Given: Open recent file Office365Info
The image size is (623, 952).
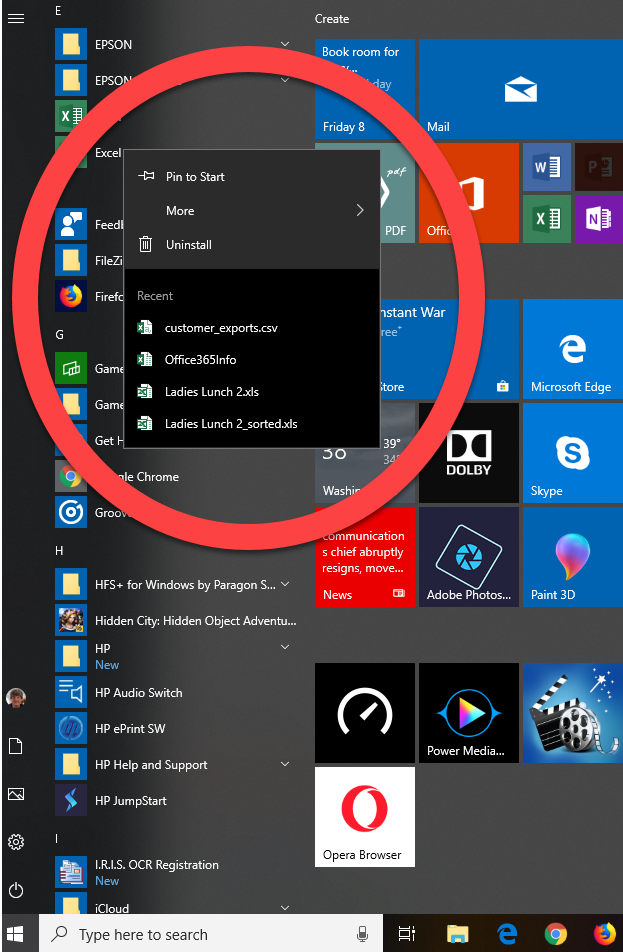Looking at the screenshot, I should point(251,359).
